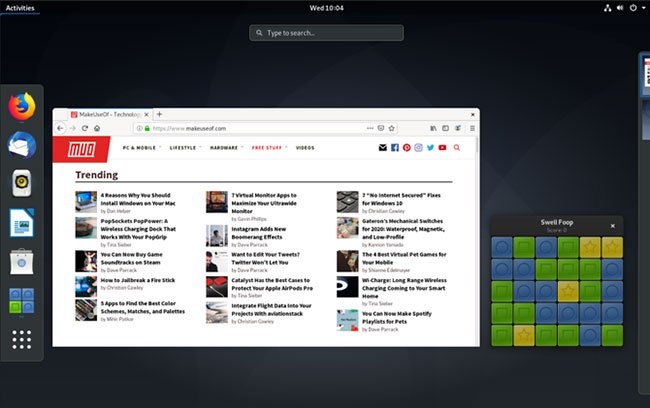Click the network status icon in top bar
This screenshot has height=408, width=650.
(607, 8)
